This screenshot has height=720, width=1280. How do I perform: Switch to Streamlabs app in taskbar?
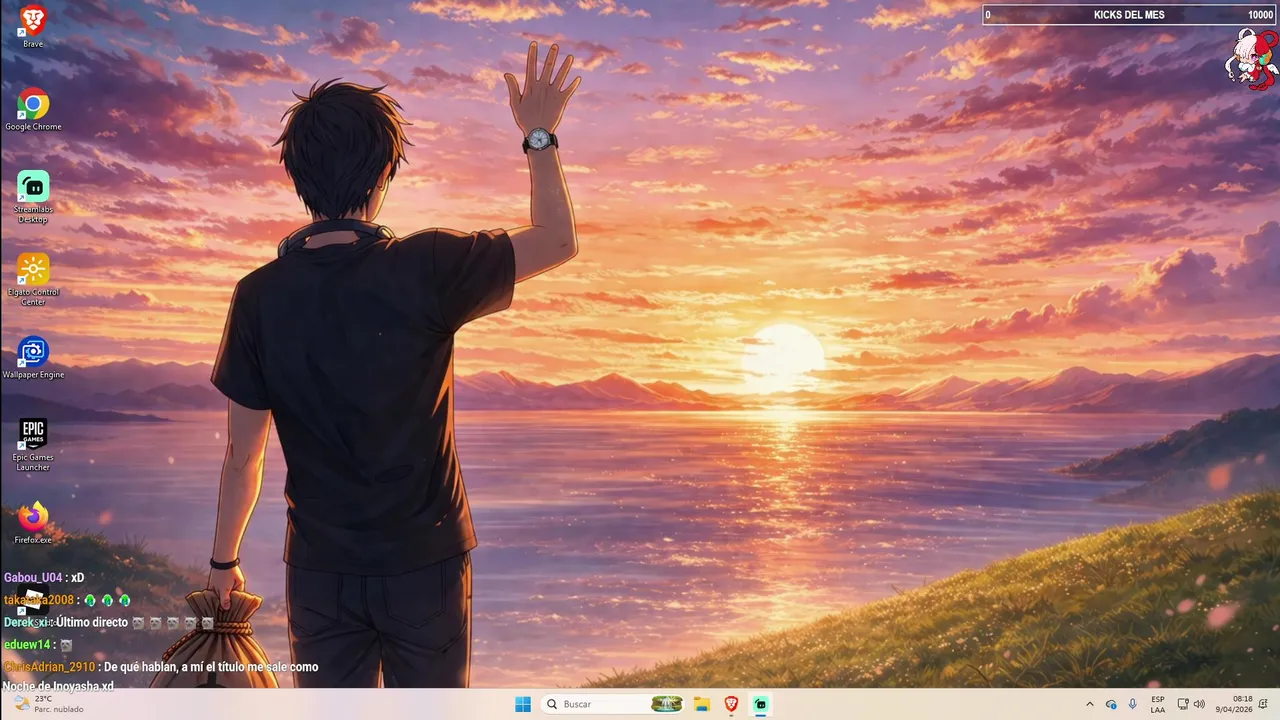pos(761,704)
